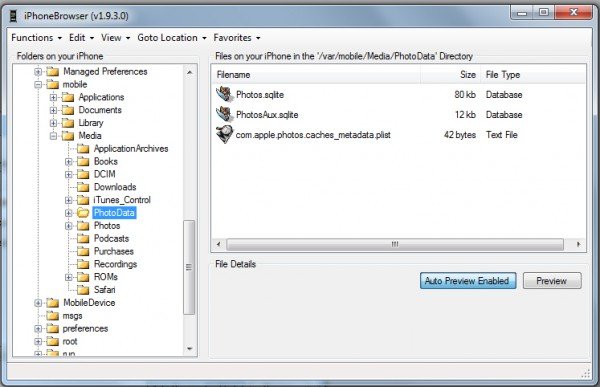600x387 pixels.
Task: Click the folder tree scroll up arrow
Action: click(190, 72)
